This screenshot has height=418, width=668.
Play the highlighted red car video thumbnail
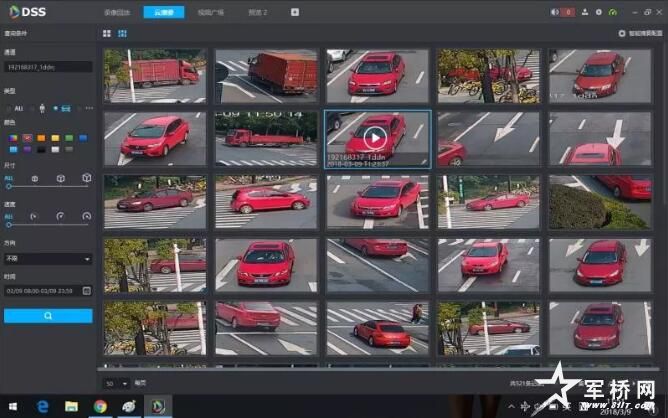tap(376, 138)
